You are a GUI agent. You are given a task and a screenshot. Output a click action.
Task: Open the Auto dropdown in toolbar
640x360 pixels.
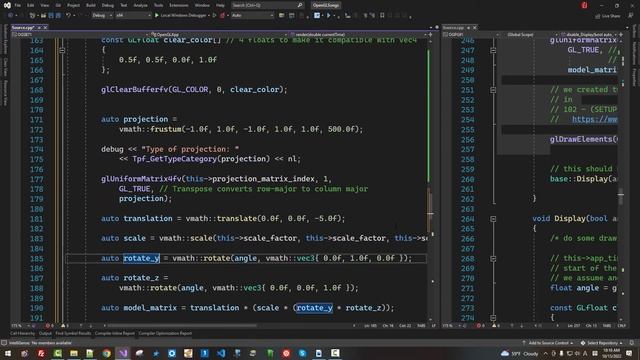point(252,16)
